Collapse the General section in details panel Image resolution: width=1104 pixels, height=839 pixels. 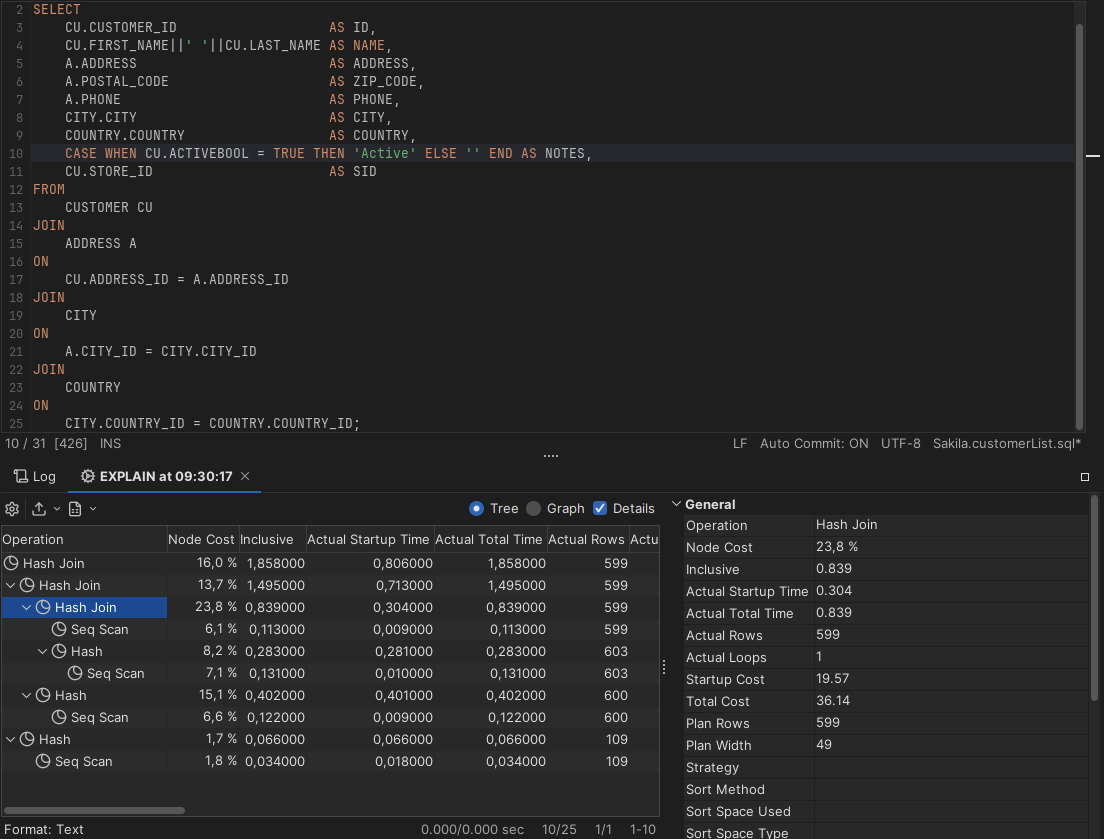point(676,504)
